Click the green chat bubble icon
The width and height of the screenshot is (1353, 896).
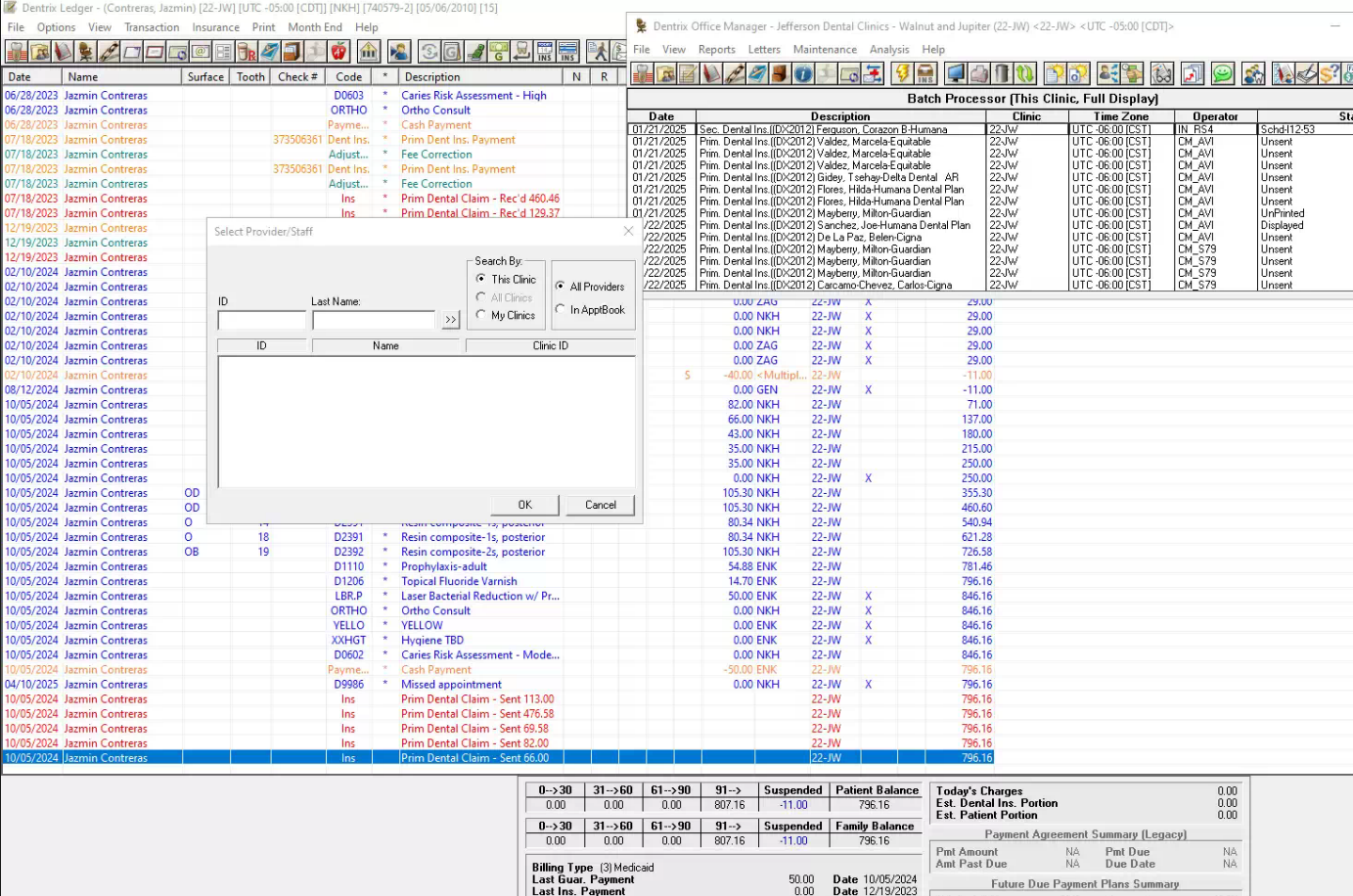pyautogui.click(x=1223, y=73)
